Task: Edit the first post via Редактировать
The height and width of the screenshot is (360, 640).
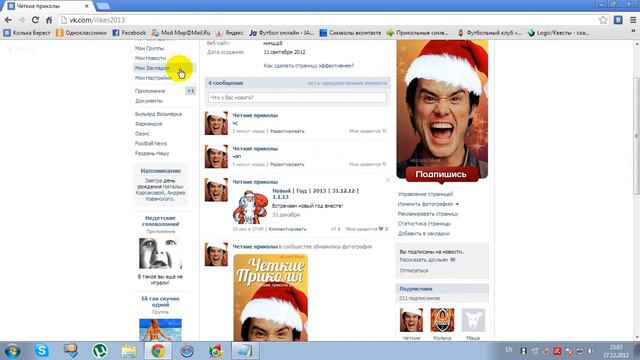Action: click(287, 131)
